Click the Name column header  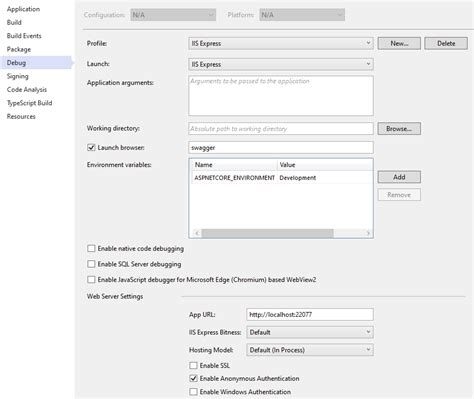coord(235,165)
